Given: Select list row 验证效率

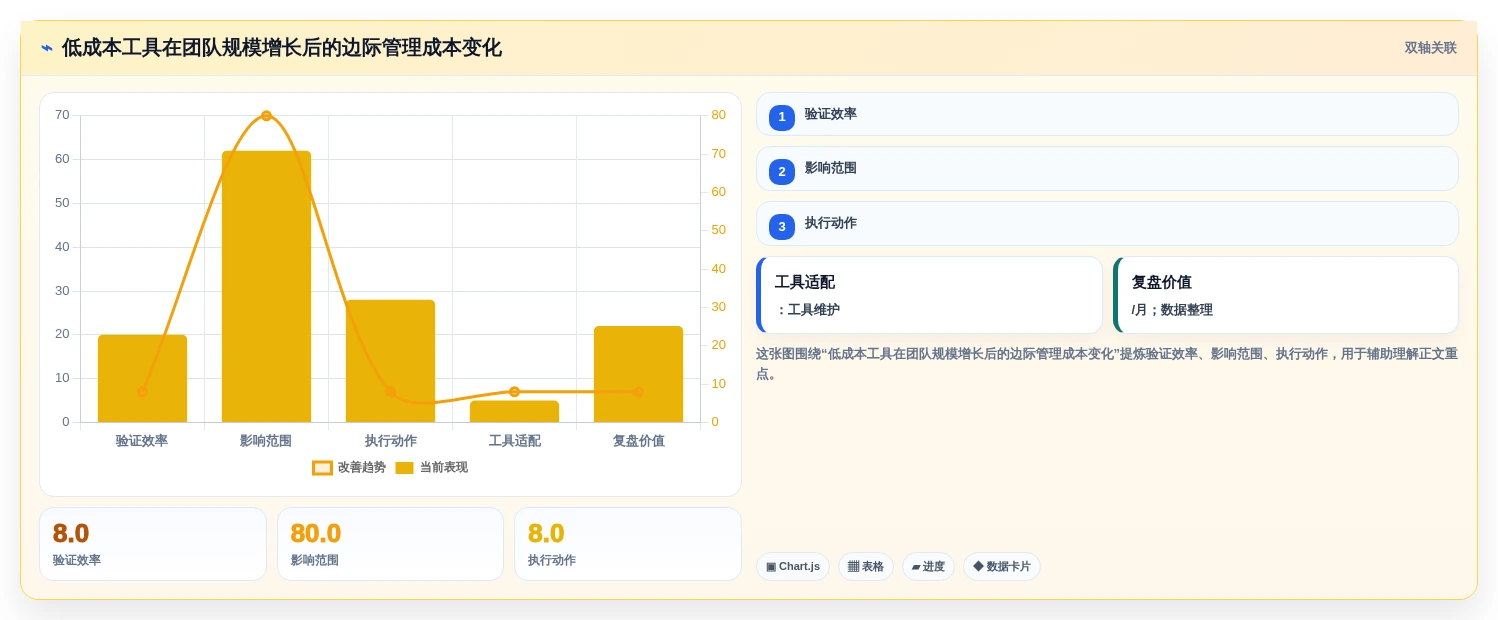Looking at the screenshot, I should coord(1107,114).
